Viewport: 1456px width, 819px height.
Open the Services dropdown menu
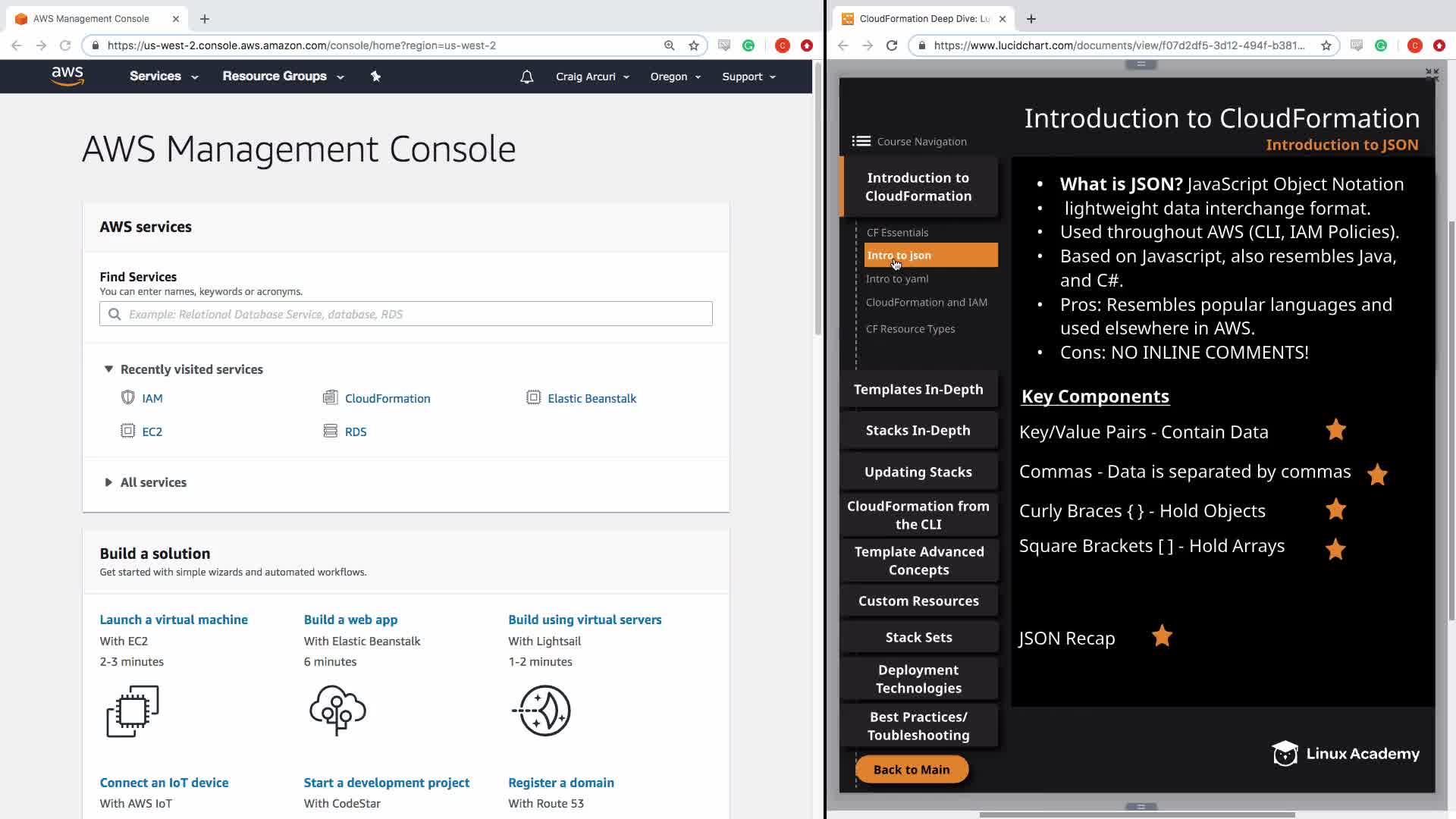(163, 76)
